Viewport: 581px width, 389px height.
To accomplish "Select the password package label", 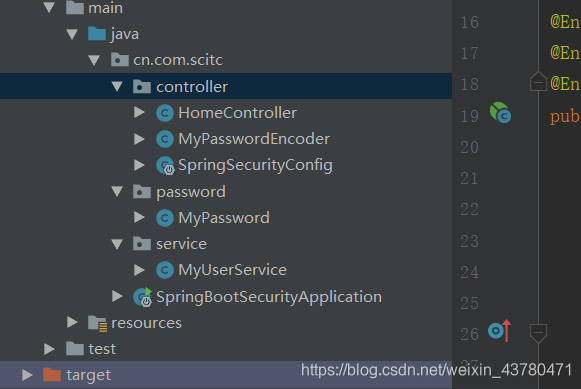I will click(191, 192).
